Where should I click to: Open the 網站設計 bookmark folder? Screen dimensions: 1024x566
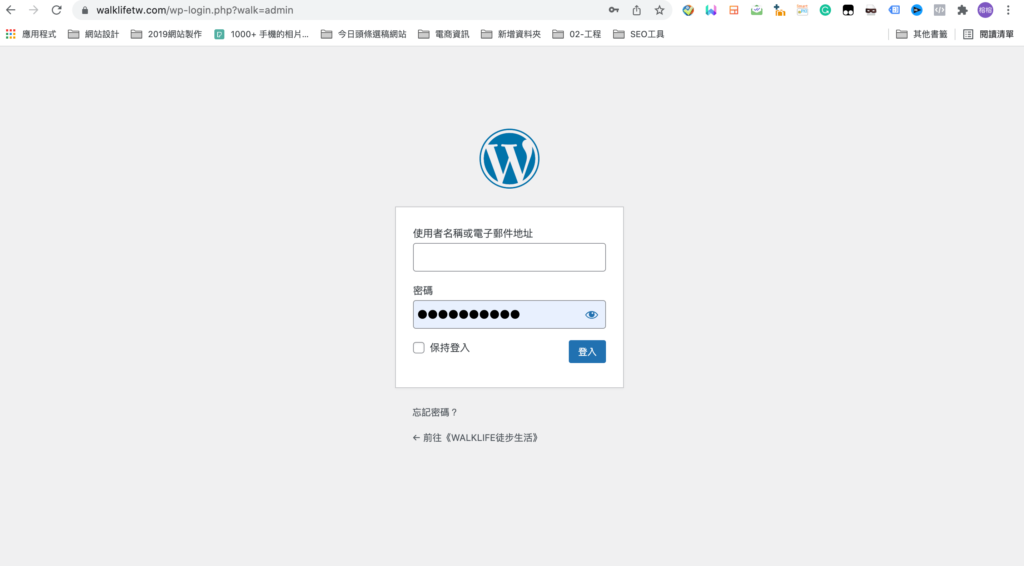point(93,34)
